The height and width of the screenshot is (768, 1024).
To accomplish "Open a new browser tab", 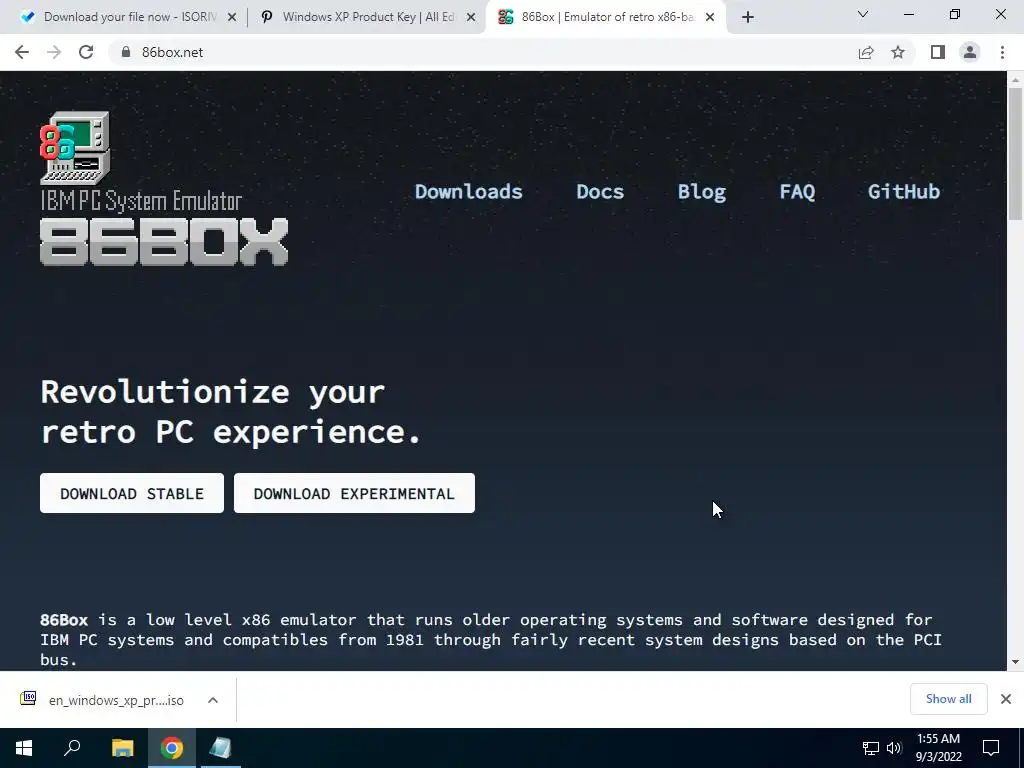I will tap(748, 17).
